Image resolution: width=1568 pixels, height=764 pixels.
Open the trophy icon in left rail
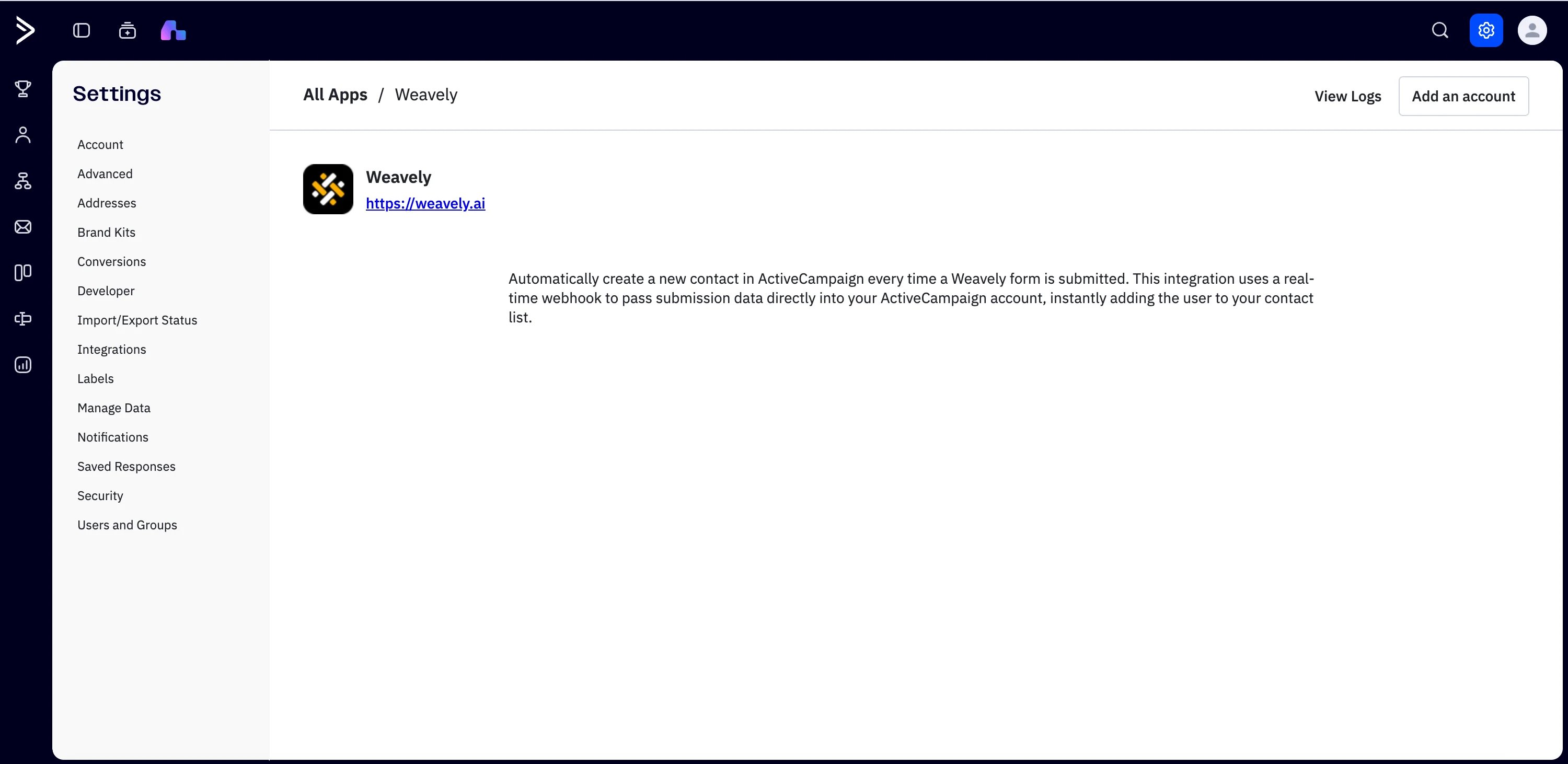point(23,89)
